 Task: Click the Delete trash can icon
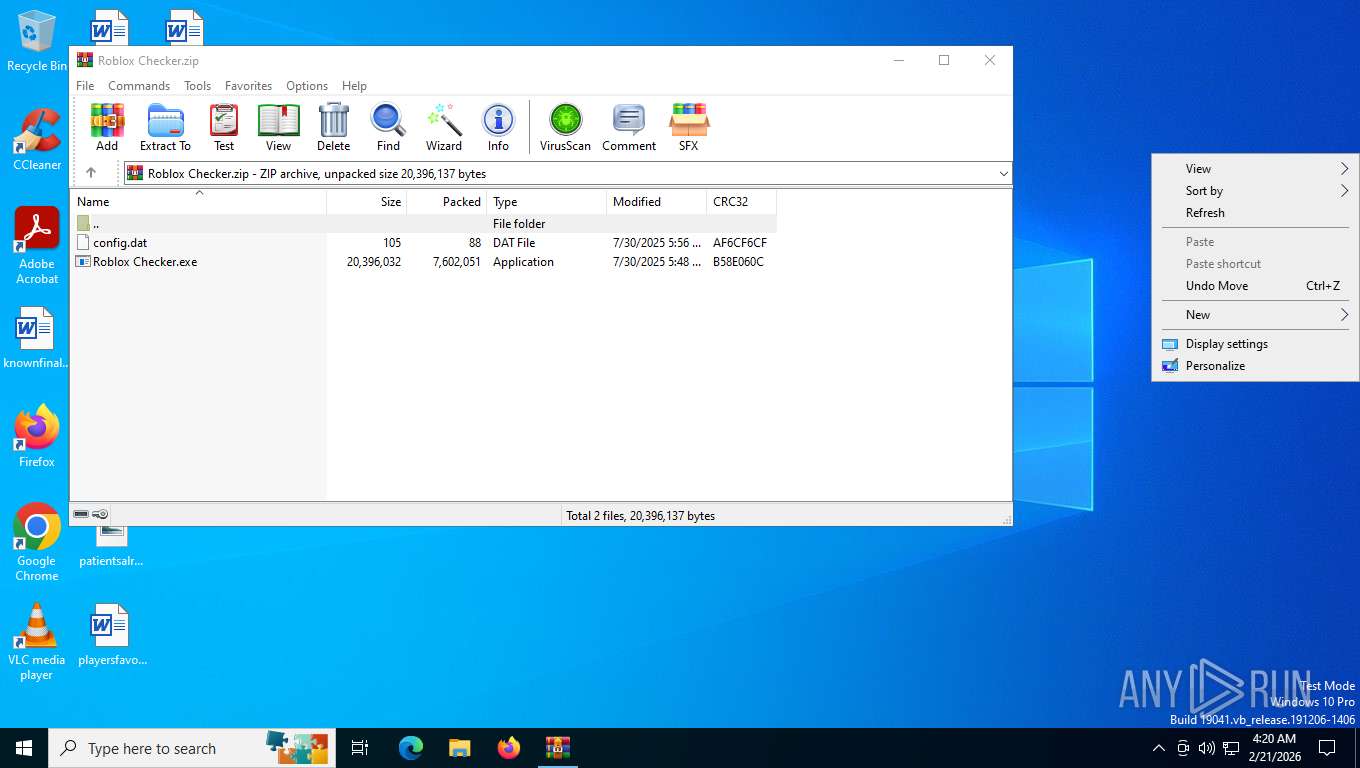tap(333, 127)
